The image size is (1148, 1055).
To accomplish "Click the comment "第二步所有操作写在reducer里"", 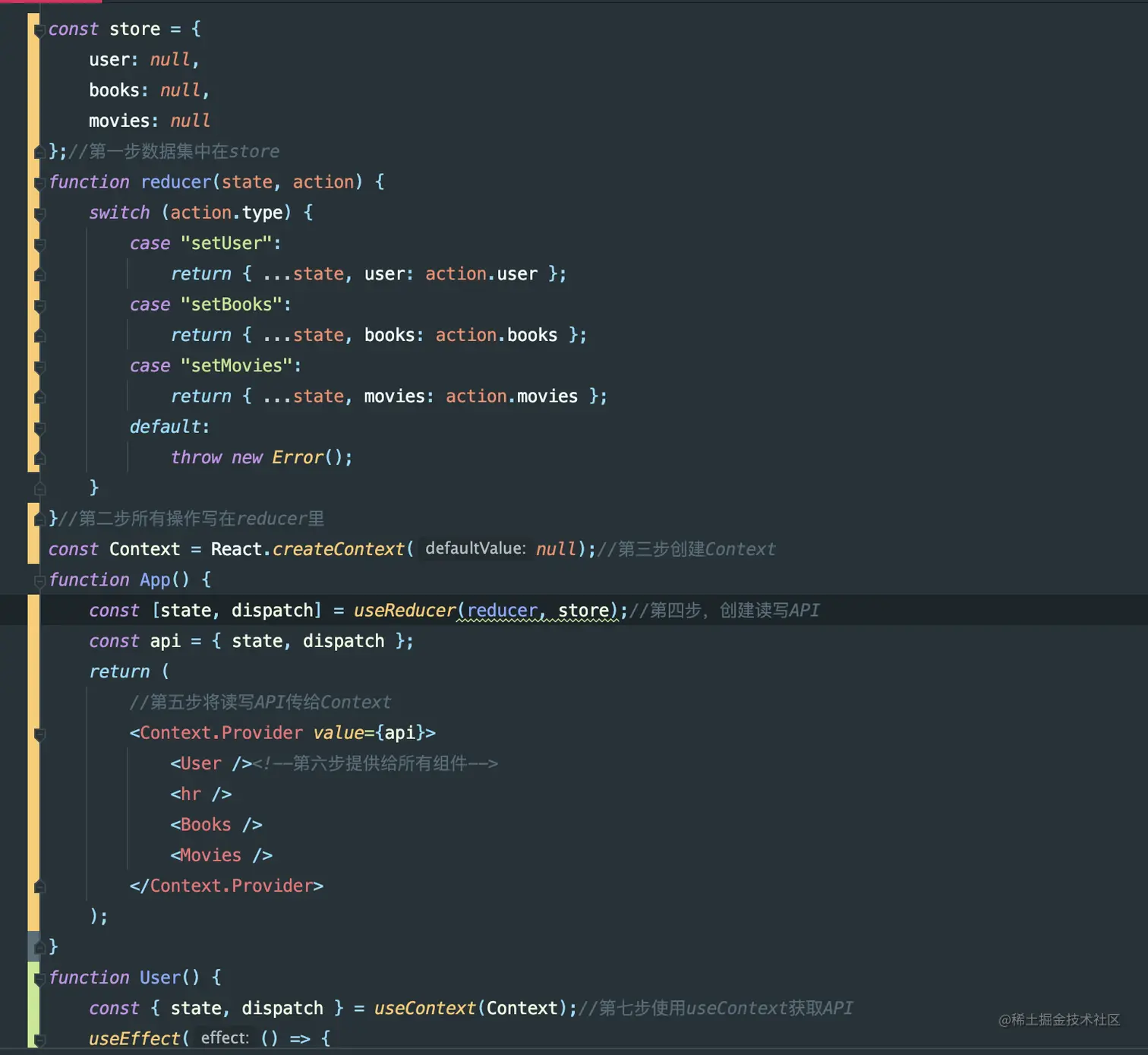I will coord(191,518).
